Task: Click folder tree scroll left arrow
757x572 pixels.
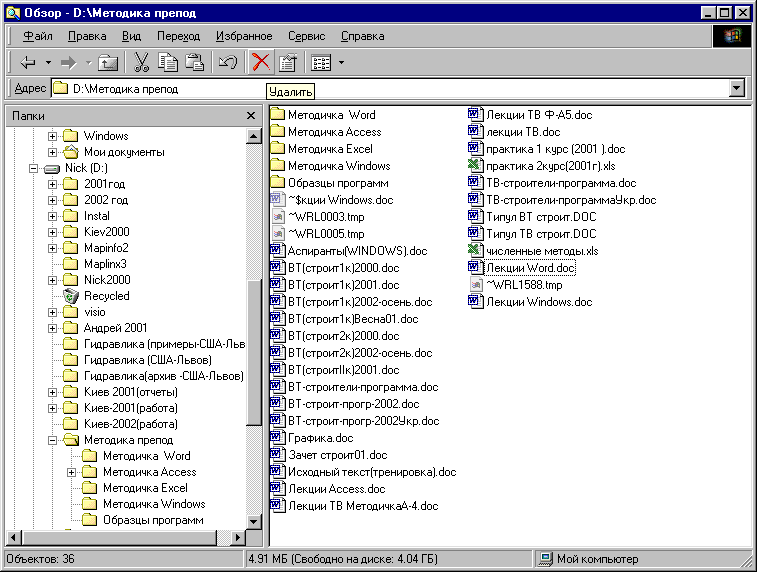Action: pos(14,537)
